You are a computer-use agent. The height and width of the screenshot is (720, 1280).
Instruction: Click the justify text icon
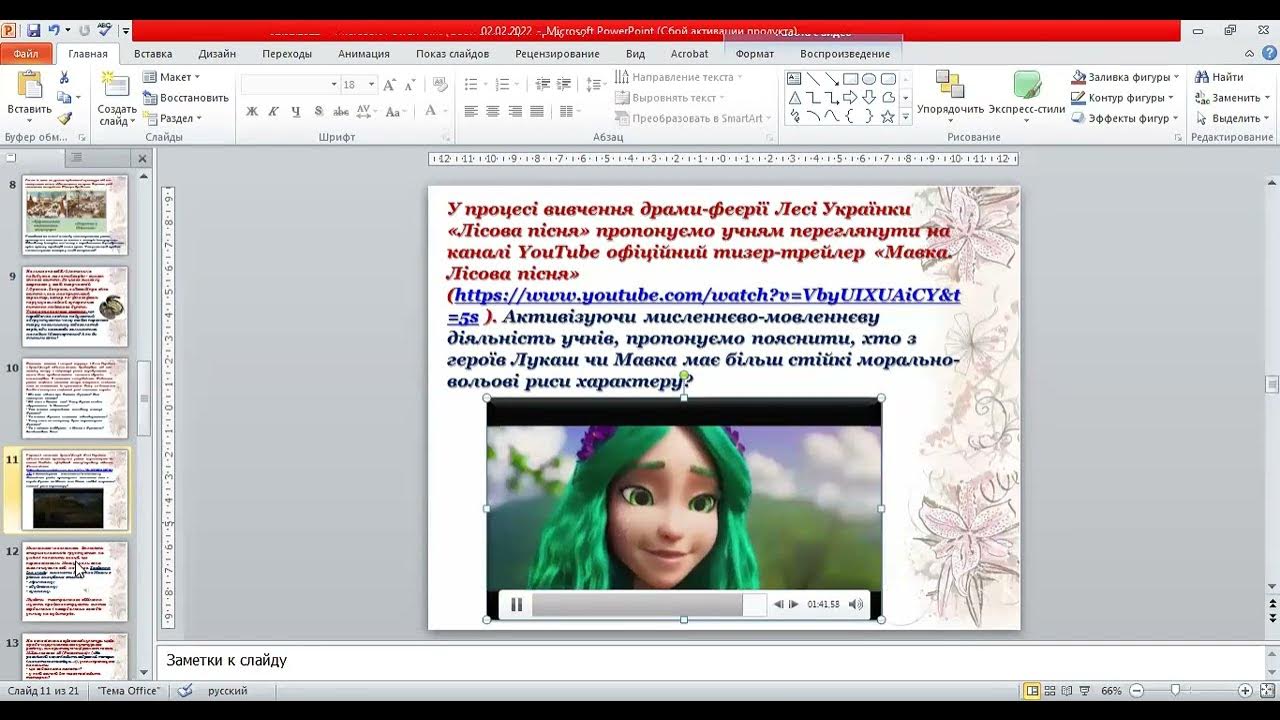pos(537,111)
